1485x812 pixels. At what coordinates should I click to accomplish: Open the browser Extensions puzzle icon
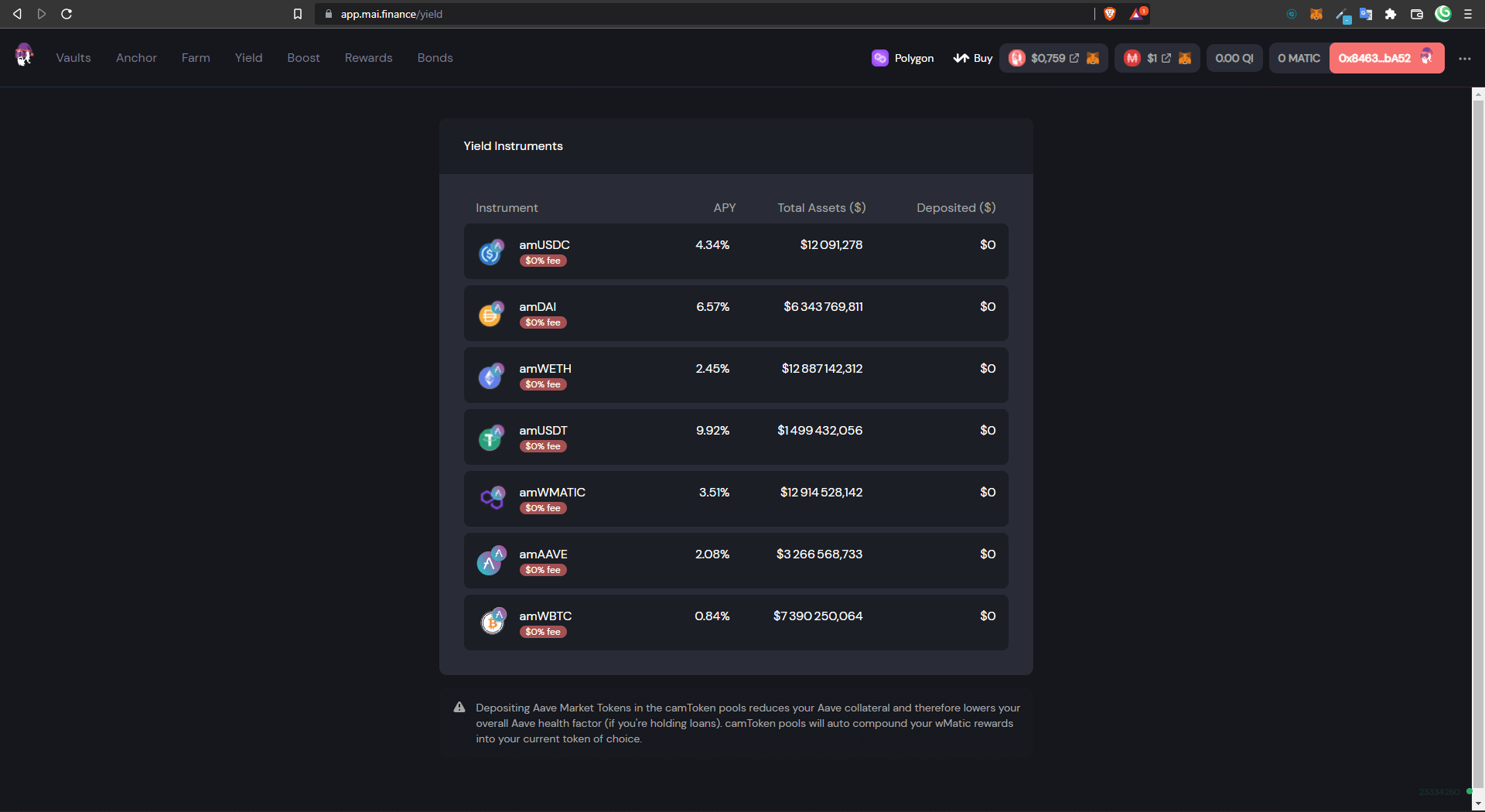(1391, 14)
